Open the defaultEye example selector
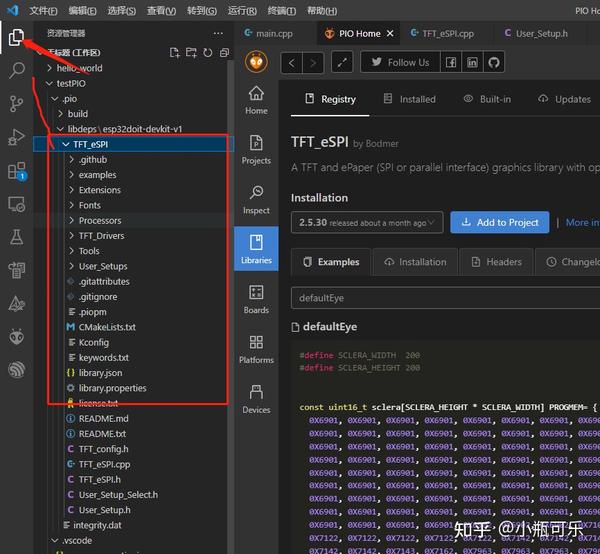This screenshot has height=554, width=600. point(445,298)
